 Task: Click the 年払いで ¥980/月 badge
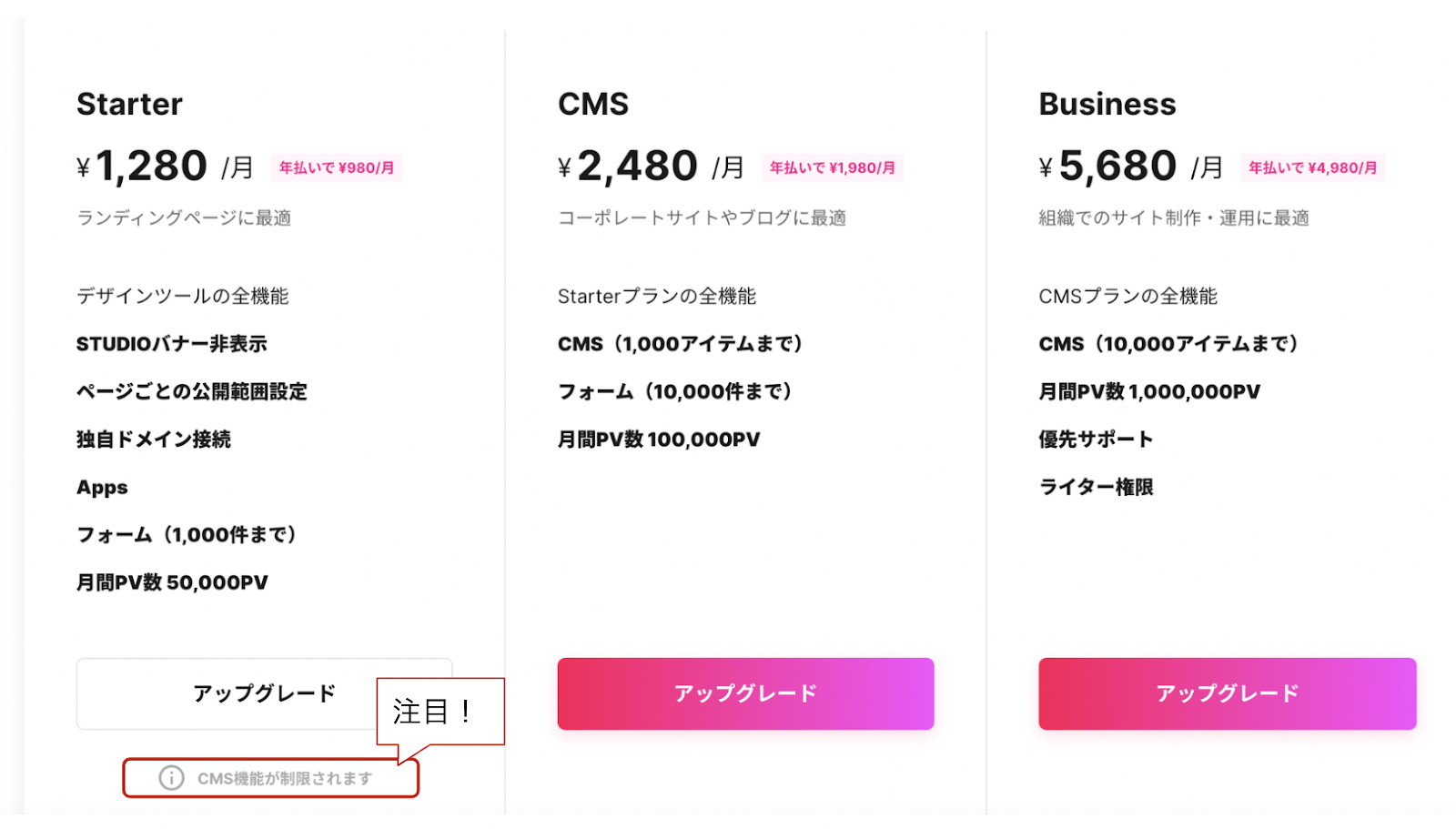pyautogui.click(x=336, y=167)
